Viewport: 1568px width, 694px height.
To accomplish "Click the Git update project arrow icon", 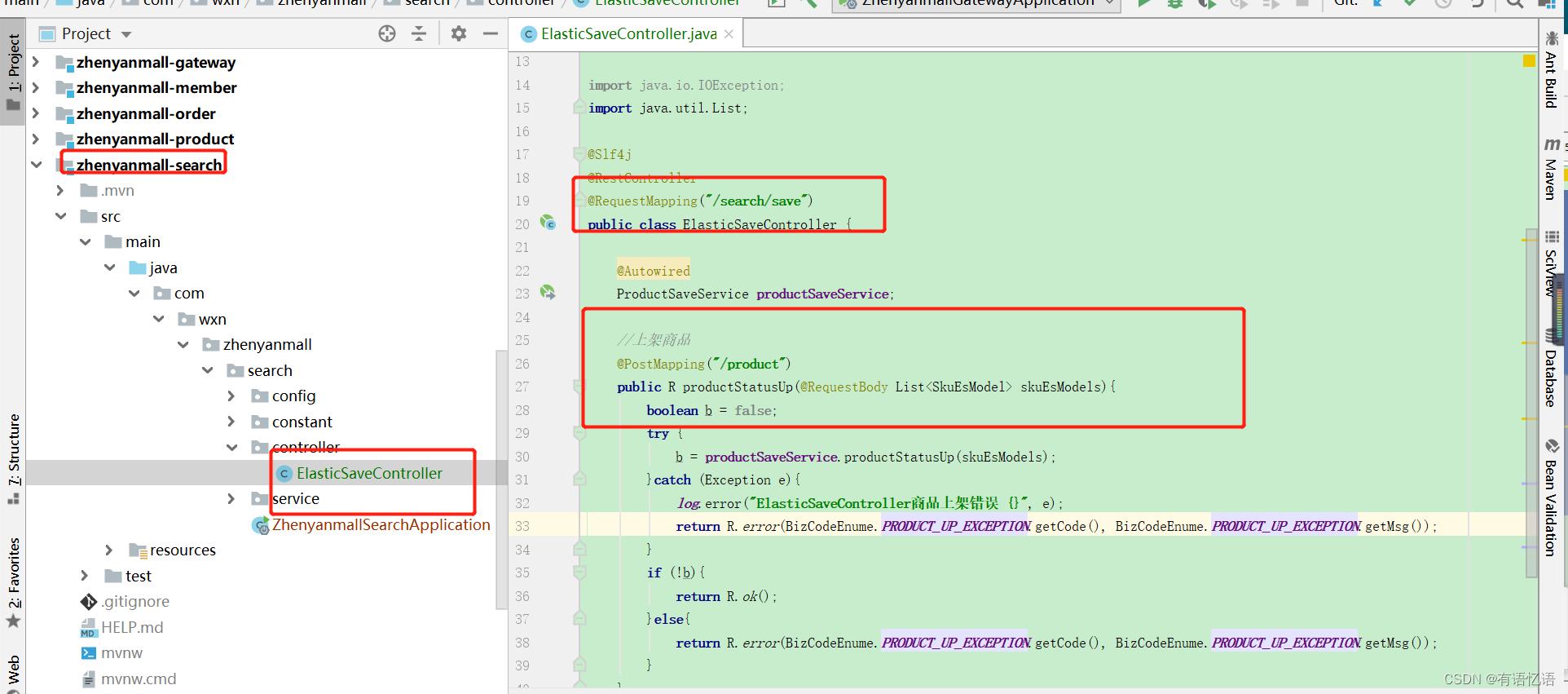I will pos(1378,3).
